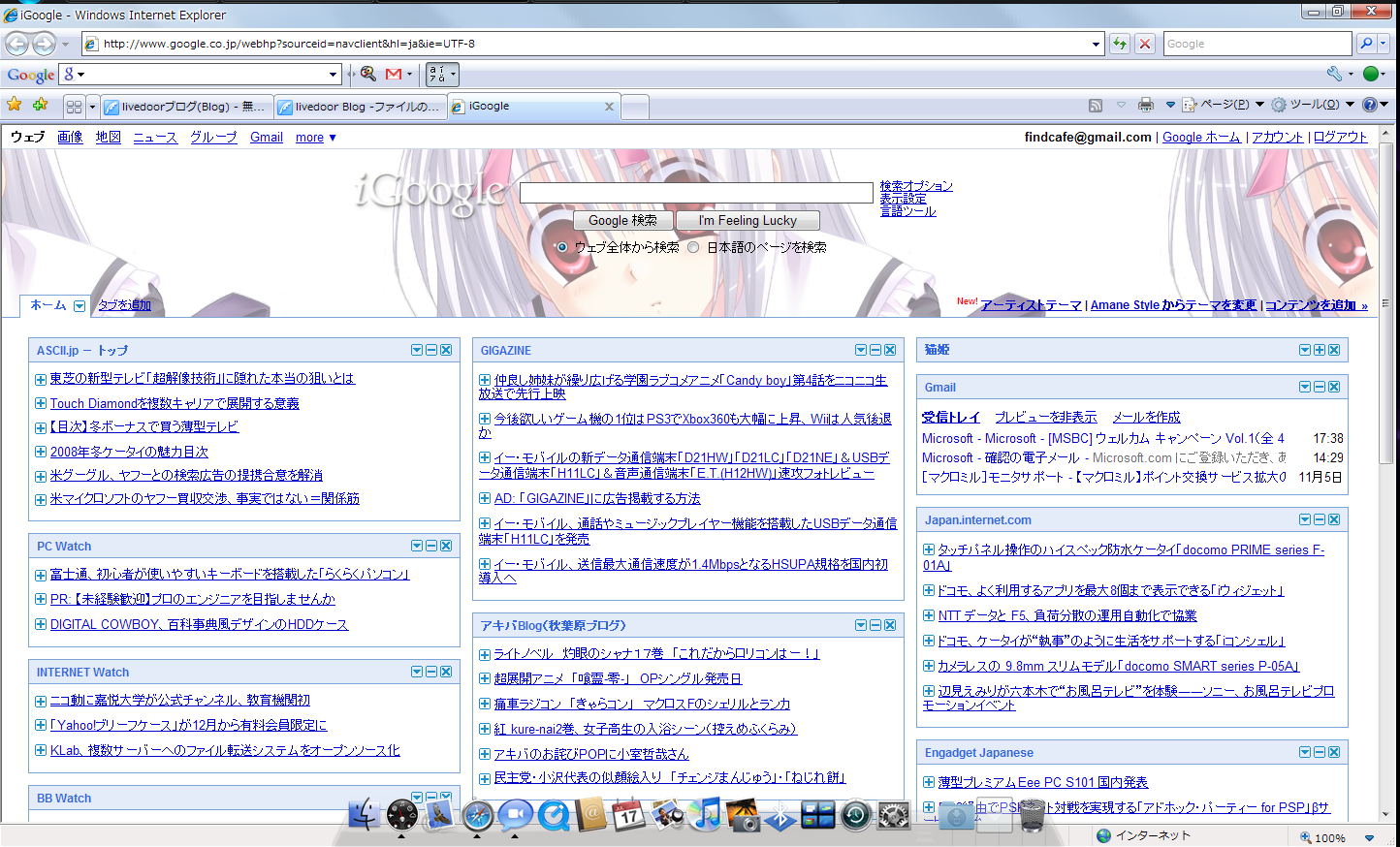Stop loading with the red X icon
1400x847 pixels.
(x=1145, y=44)
